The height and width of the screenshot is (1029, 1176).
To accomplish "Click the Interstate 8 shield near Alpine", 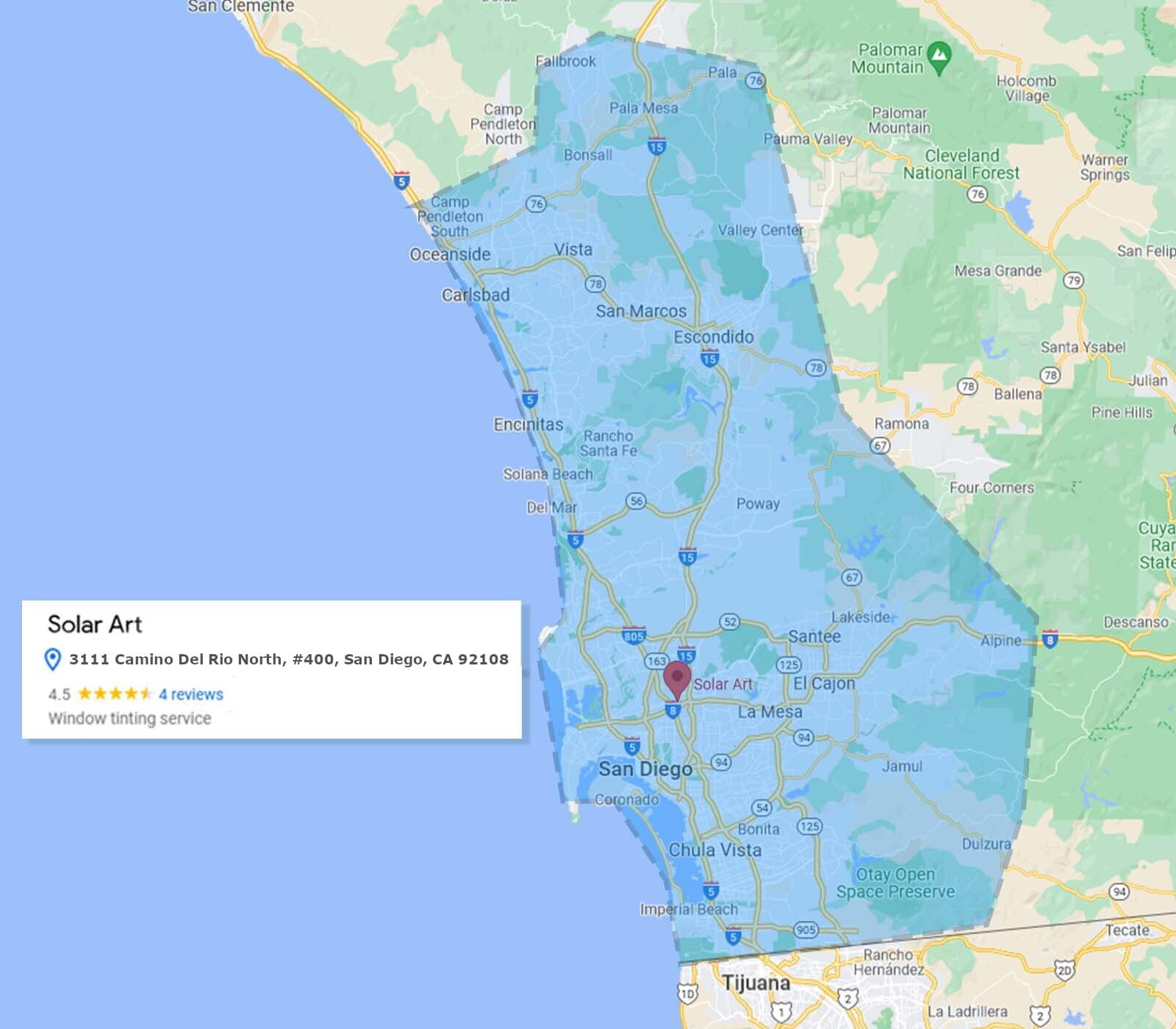I will 1050,639.
